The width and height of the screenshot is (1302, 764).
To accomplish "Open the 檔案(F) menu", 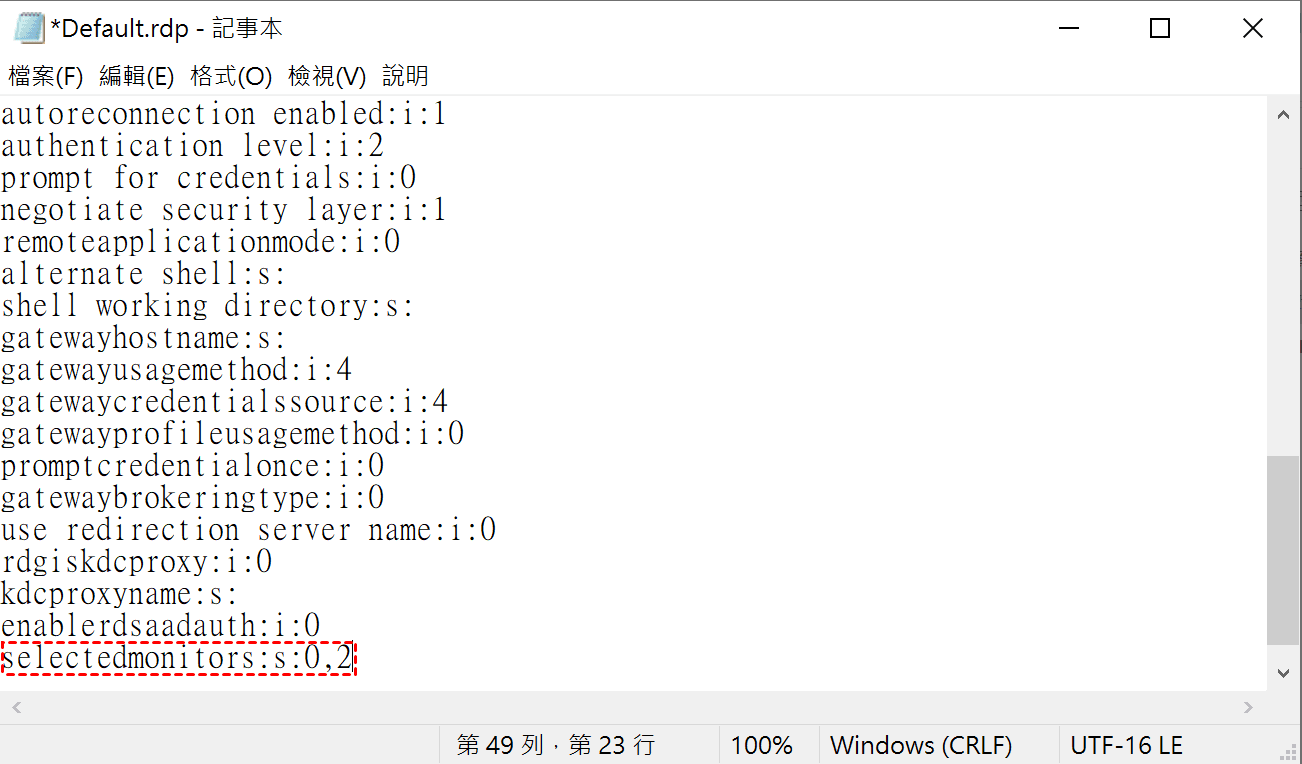I will [x=45, y=76].
